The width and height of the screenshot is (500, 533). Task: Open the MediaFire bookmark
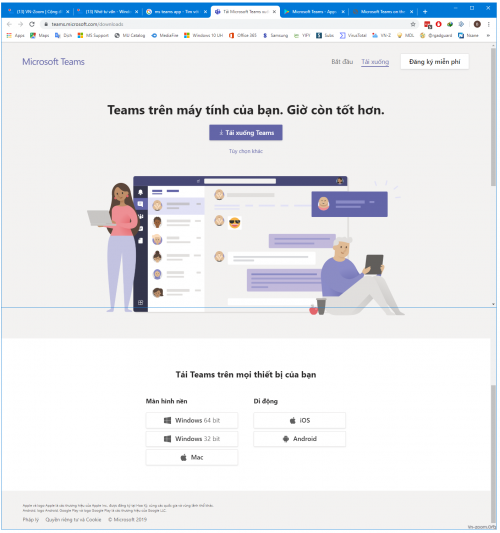coord(165,35)
